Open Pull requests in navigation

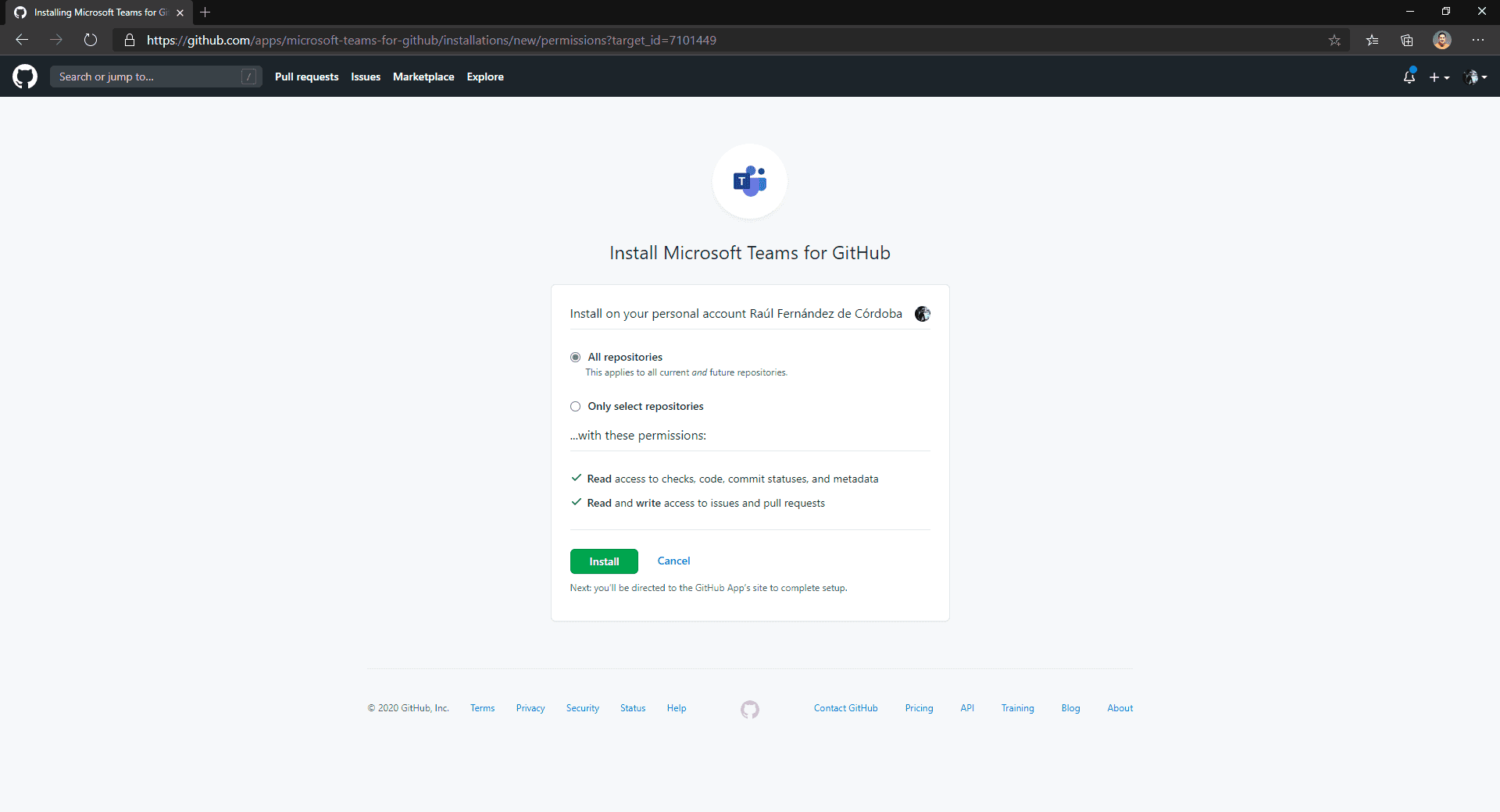click(x=306, y=77)
